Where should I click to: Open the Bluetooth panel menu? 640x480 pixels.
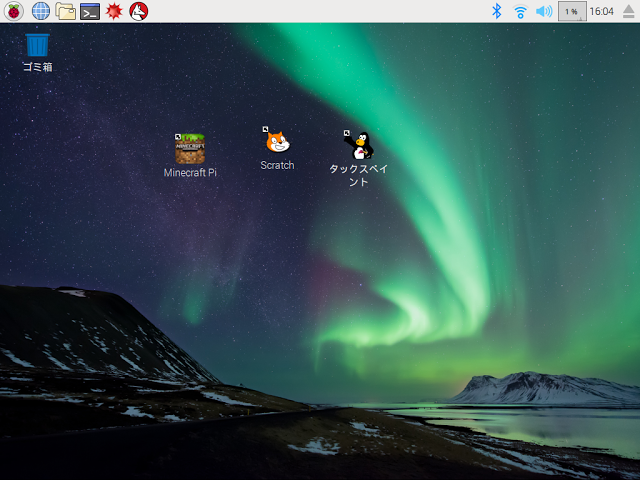[x=496, y=11]
